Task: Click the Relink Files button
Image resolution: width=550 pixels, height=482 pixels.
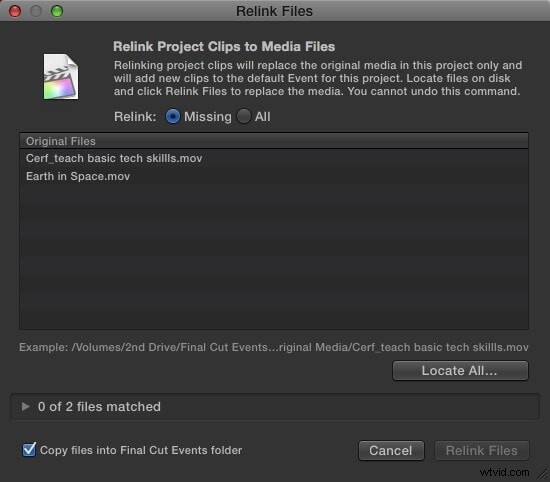Action: pos(482,450)
